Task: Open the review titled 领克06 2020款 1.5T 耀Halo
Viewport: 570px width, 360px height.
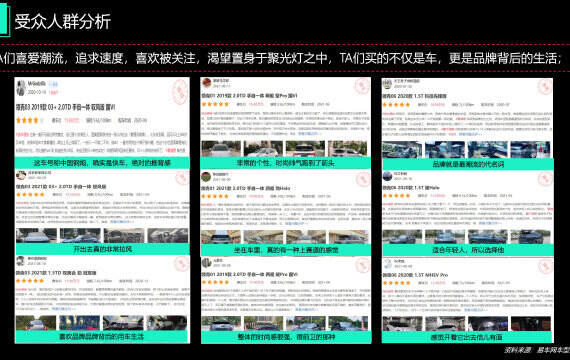Action: 411,188
